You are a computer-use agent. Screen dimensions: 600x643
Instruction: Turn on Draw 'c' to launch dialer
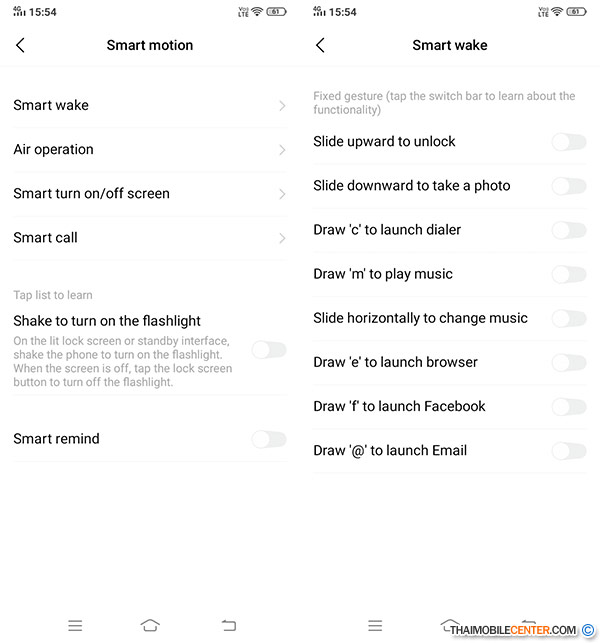(568, 230)
